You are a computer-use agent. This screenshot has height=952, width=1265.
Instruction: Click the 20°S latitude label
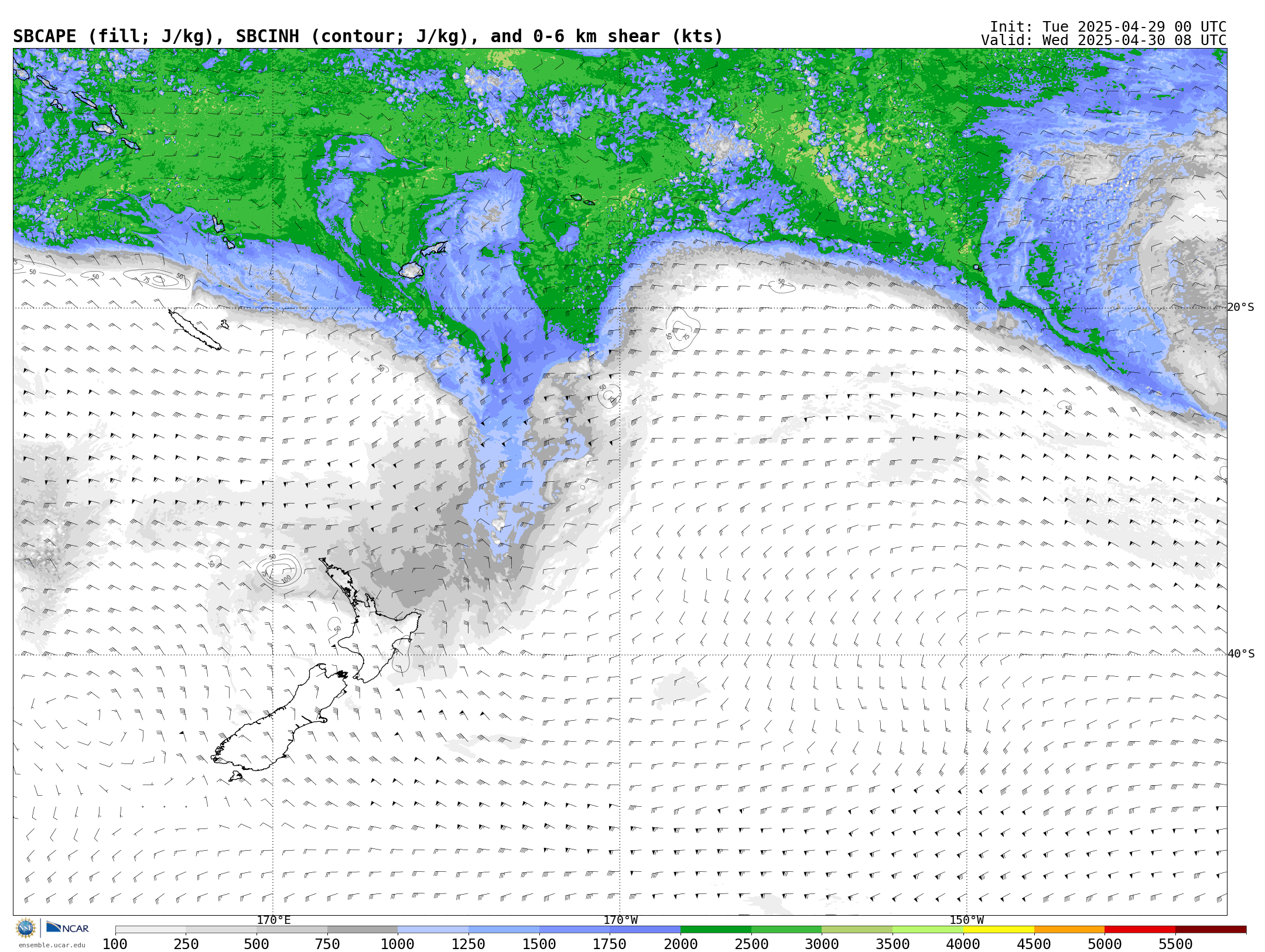tap(1241, 307)
